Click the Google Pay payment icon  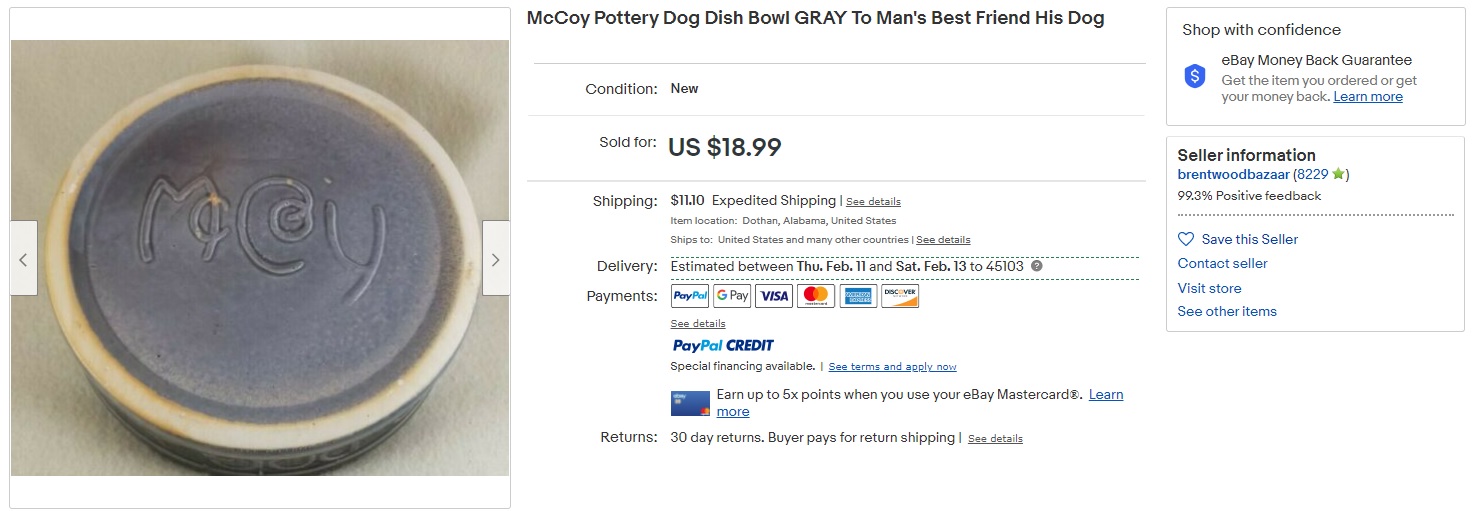732,296
